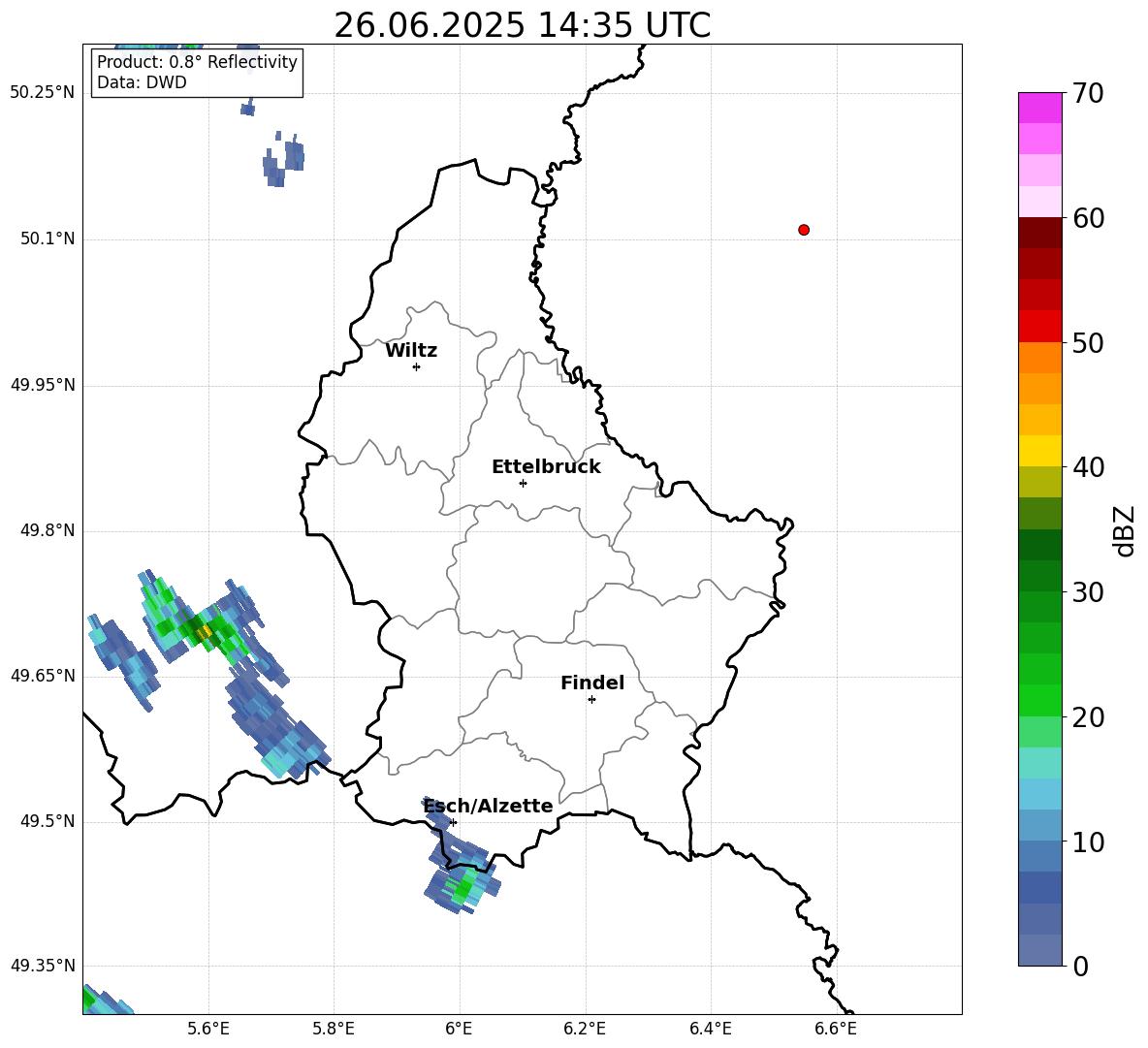This screenshot has width=1148, height=1048.
Task: Click the bright red colorbar swatch above 50
Action: pyautogui.click(x=1039, y=327)
